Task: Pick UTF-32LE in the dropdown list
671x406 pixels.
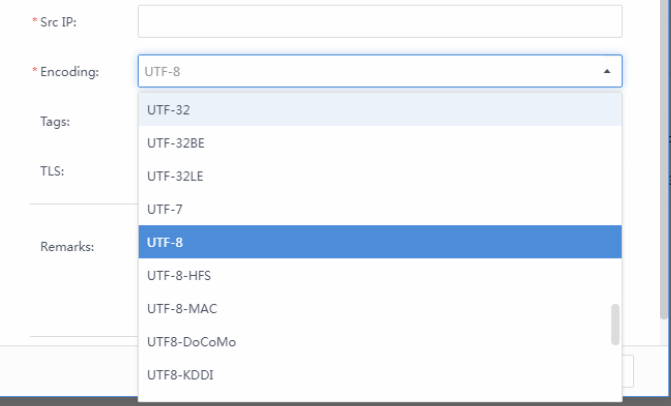Action: click(x=380, y=175)
